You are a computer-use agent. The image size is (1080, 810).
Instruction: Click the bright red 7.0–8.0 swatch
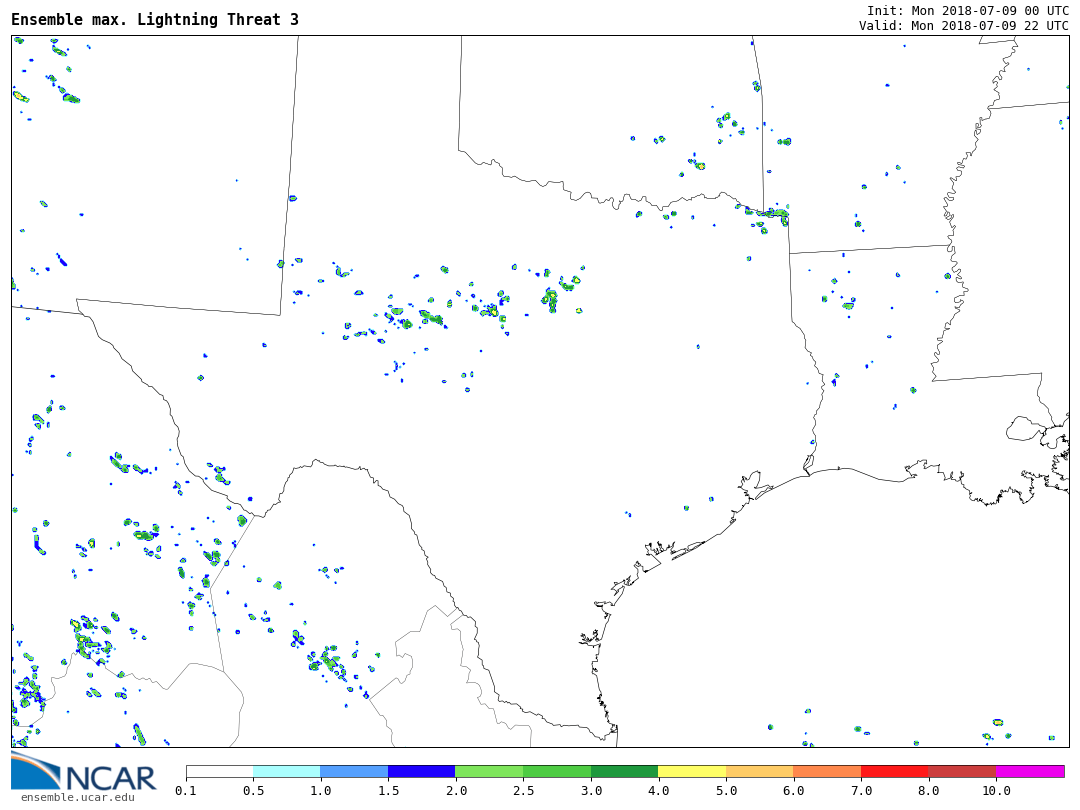pyautogui.click(x=894, y=771)
